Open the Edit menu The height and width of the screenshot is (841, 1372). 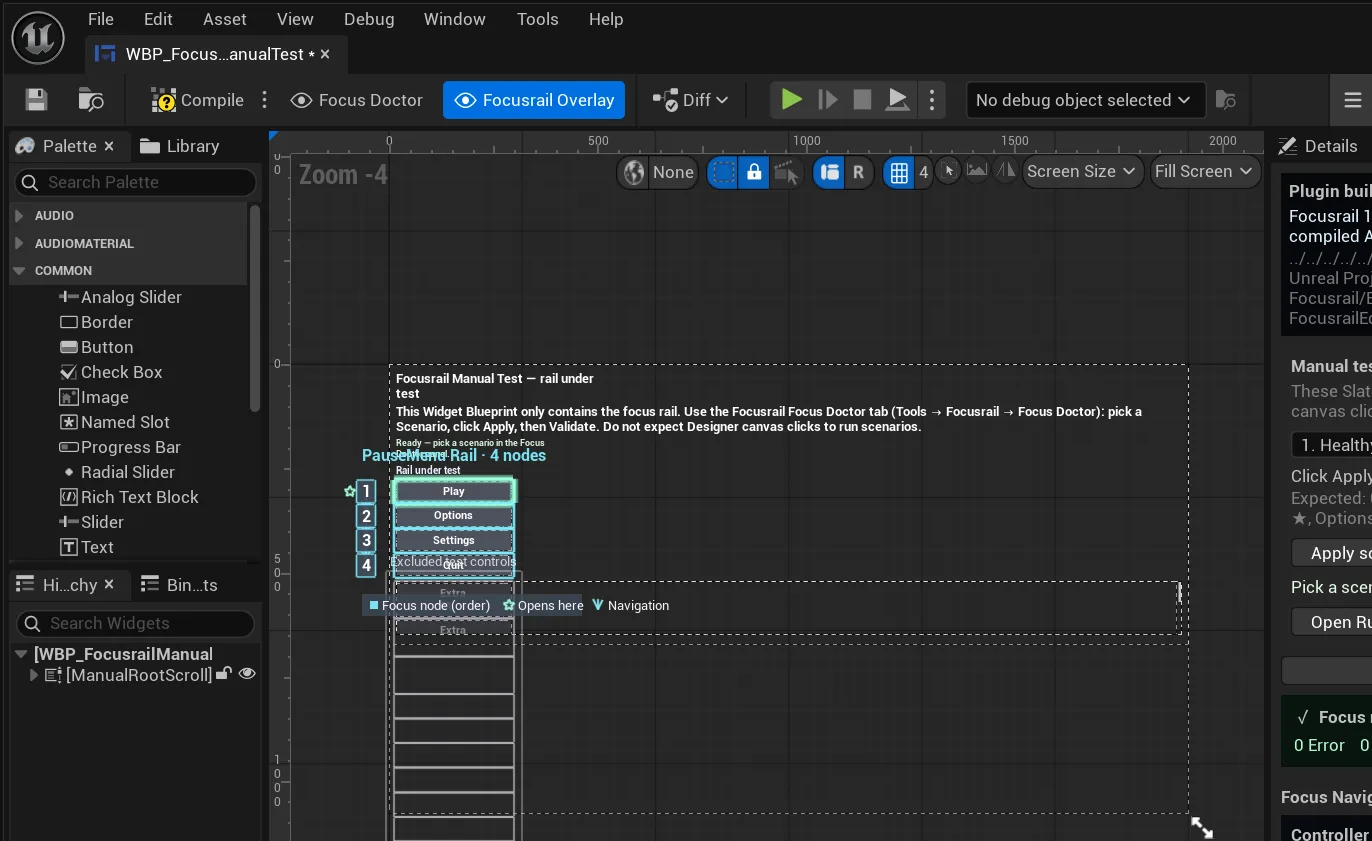158,19
